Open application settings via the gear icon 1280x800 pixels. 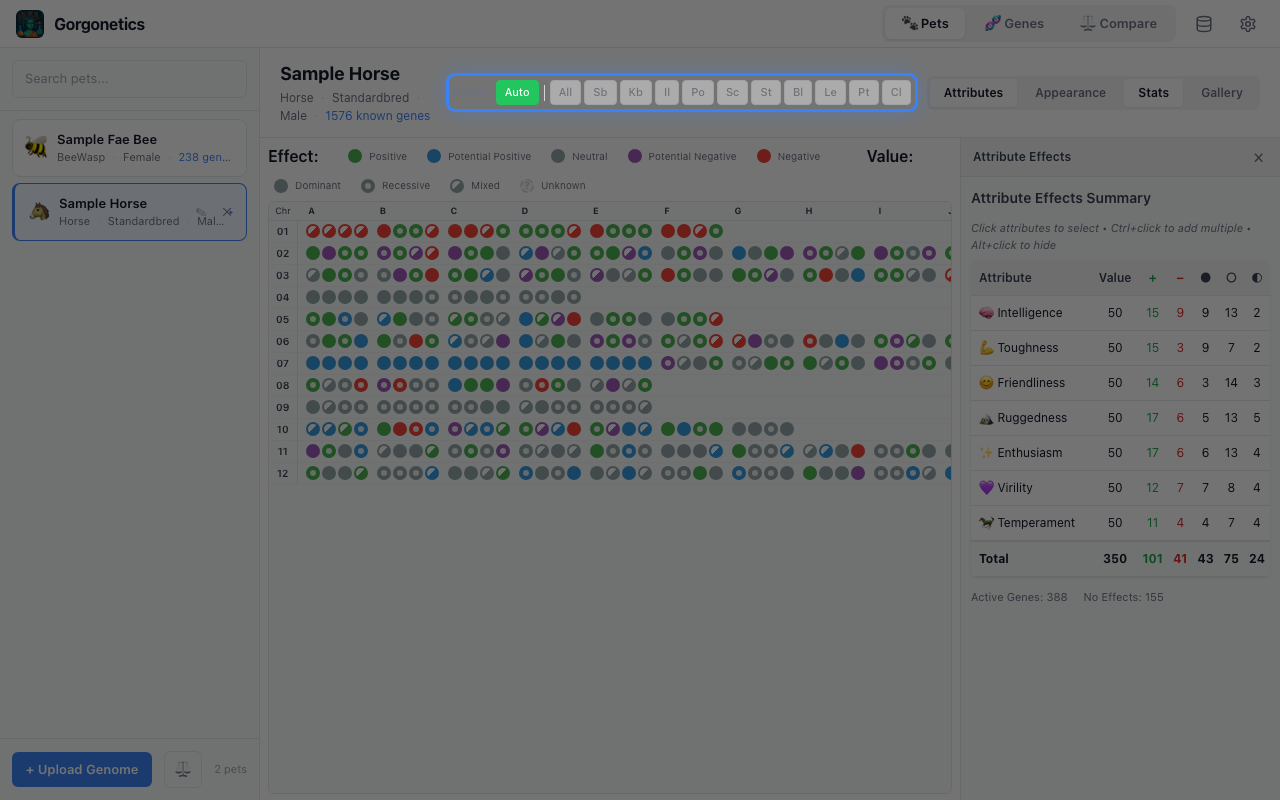(x=1247, y=23)
